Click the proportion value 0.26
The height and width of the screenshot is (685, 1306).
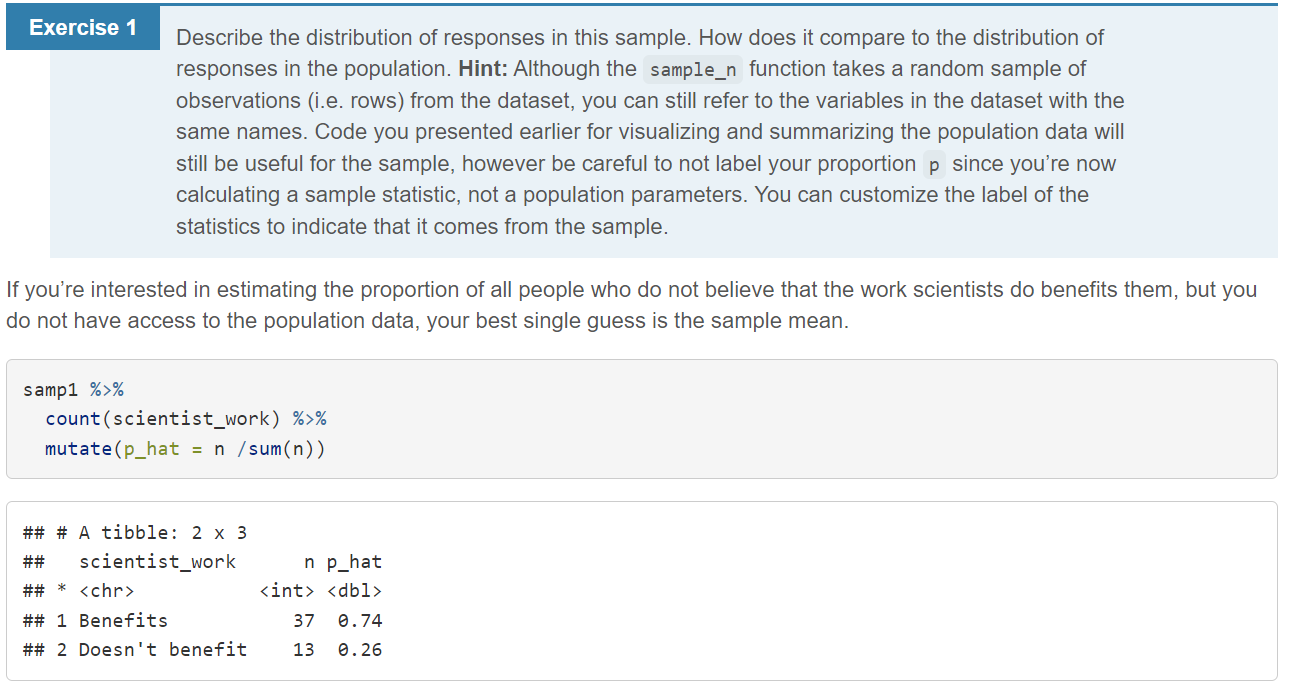pyautogui.click(x=360, y=650)
